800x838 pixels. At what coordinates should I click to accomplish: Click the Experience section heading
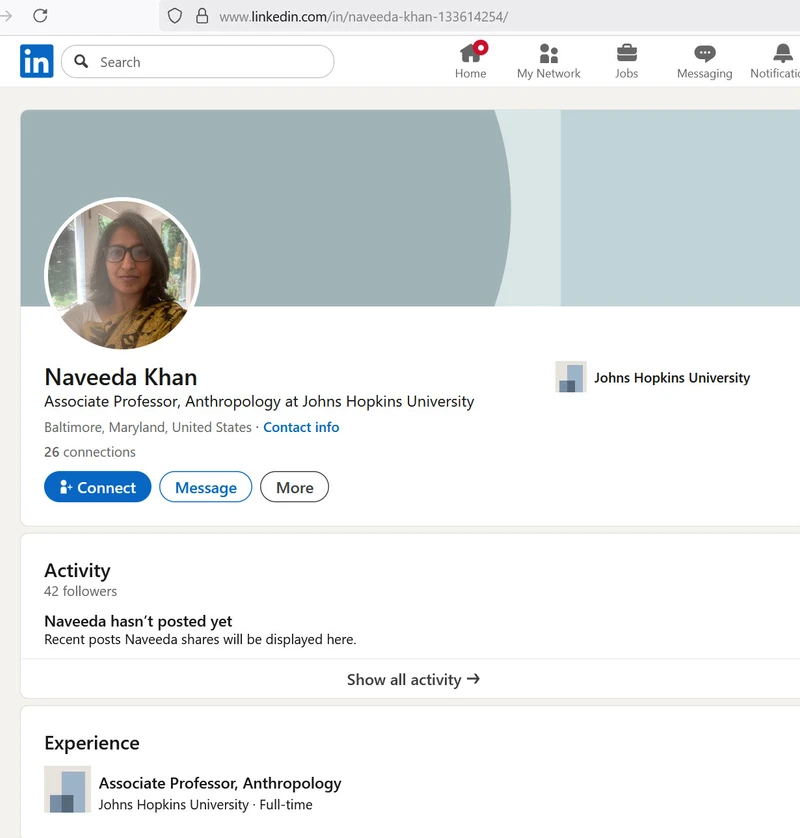pyautogui.click(x=92, y=743)
